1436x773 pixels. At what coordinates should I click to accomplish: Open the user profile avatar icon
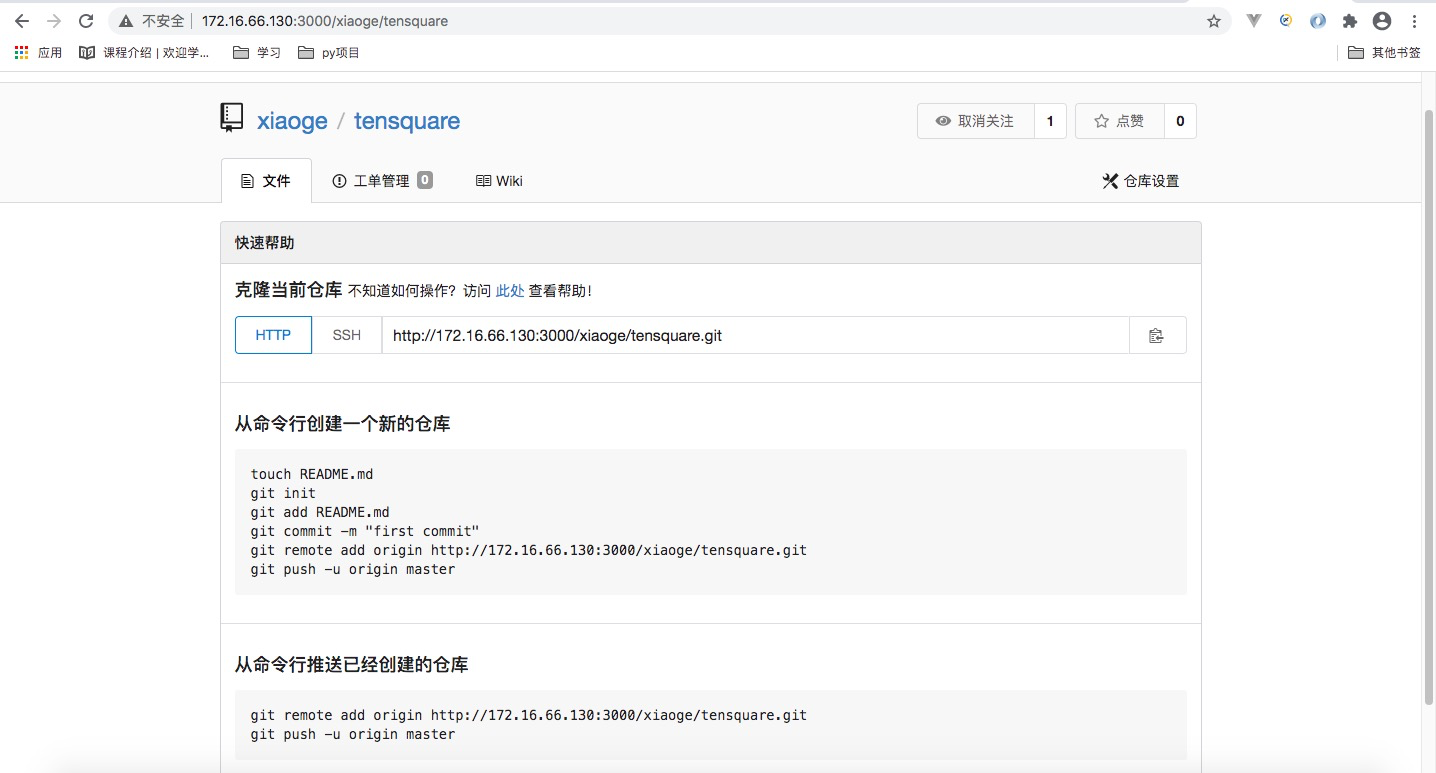(x=1382, y=21)
